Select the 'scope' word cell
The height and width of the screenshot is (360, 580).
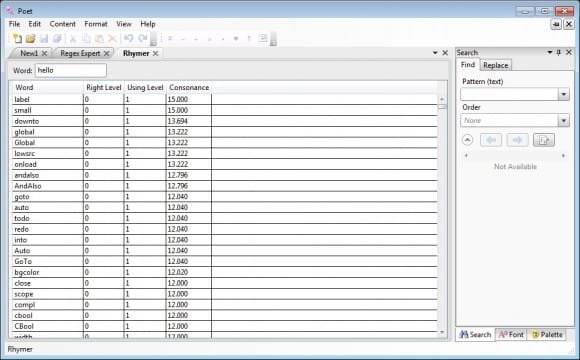coord(47,294)
